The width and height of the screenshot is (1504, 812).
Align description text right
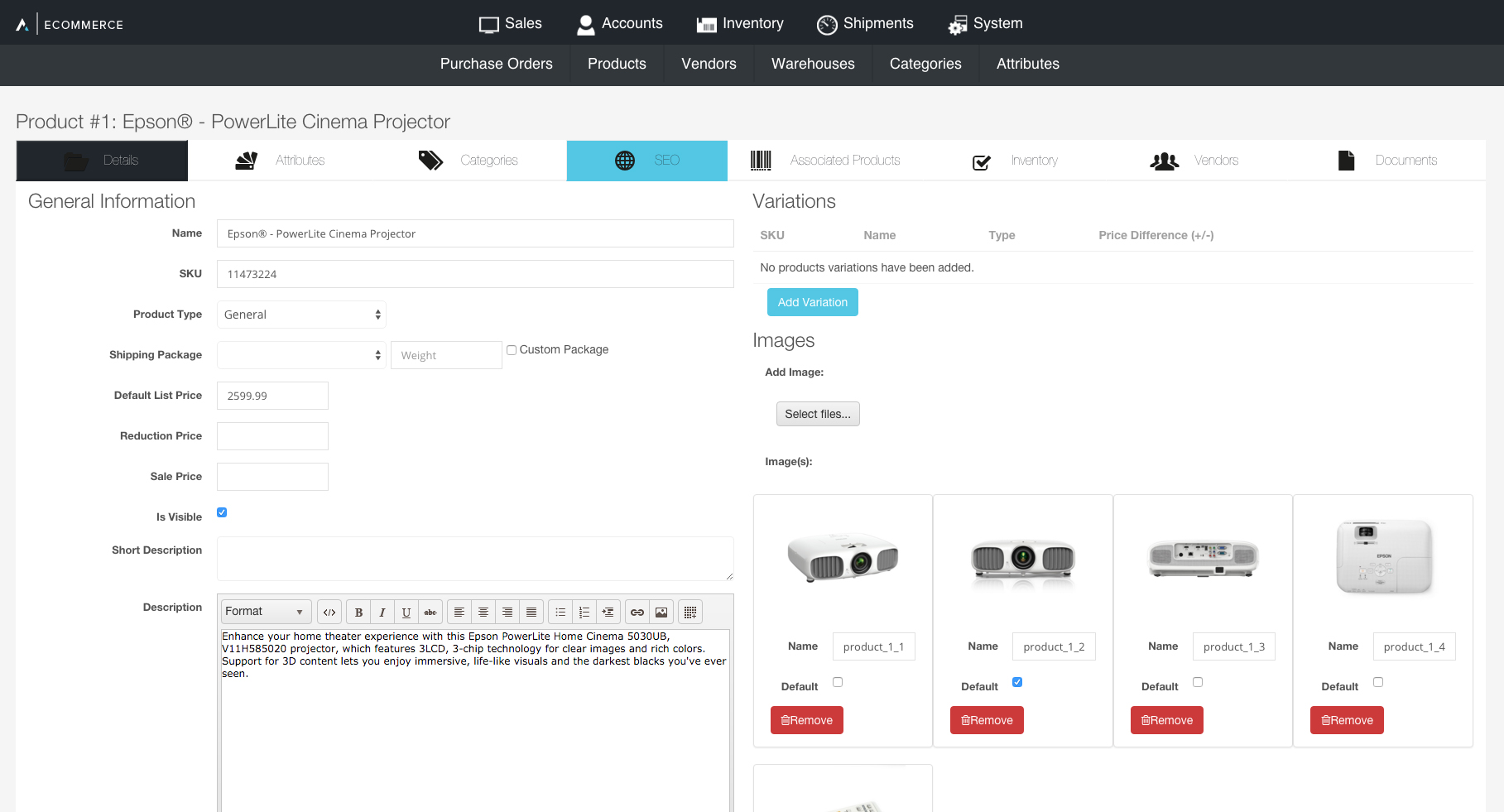point(507,613)
